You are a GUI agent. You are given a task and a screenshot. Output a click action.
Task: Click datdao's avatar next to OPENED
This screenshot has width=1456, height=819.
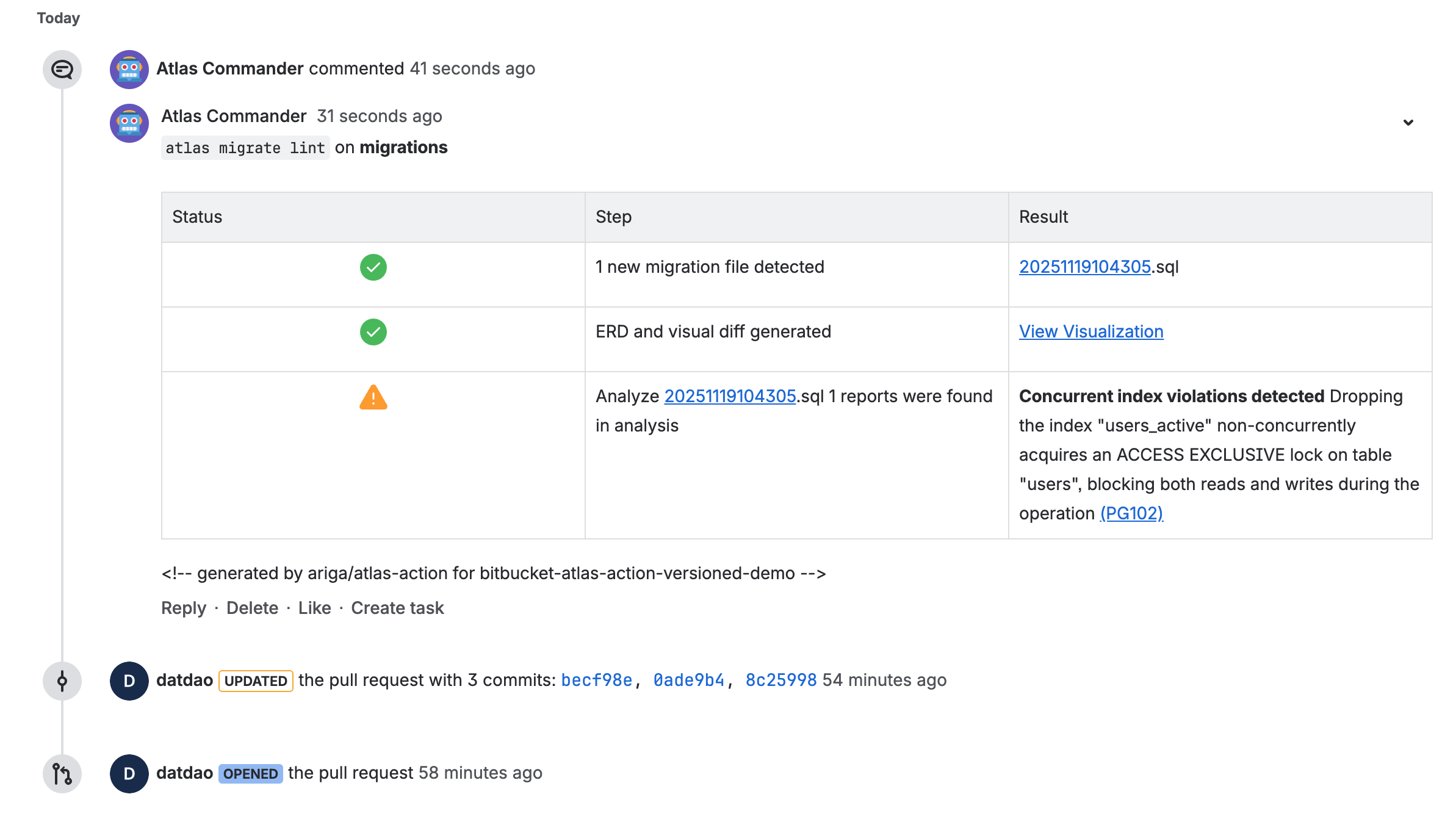(x=128, y=773)
